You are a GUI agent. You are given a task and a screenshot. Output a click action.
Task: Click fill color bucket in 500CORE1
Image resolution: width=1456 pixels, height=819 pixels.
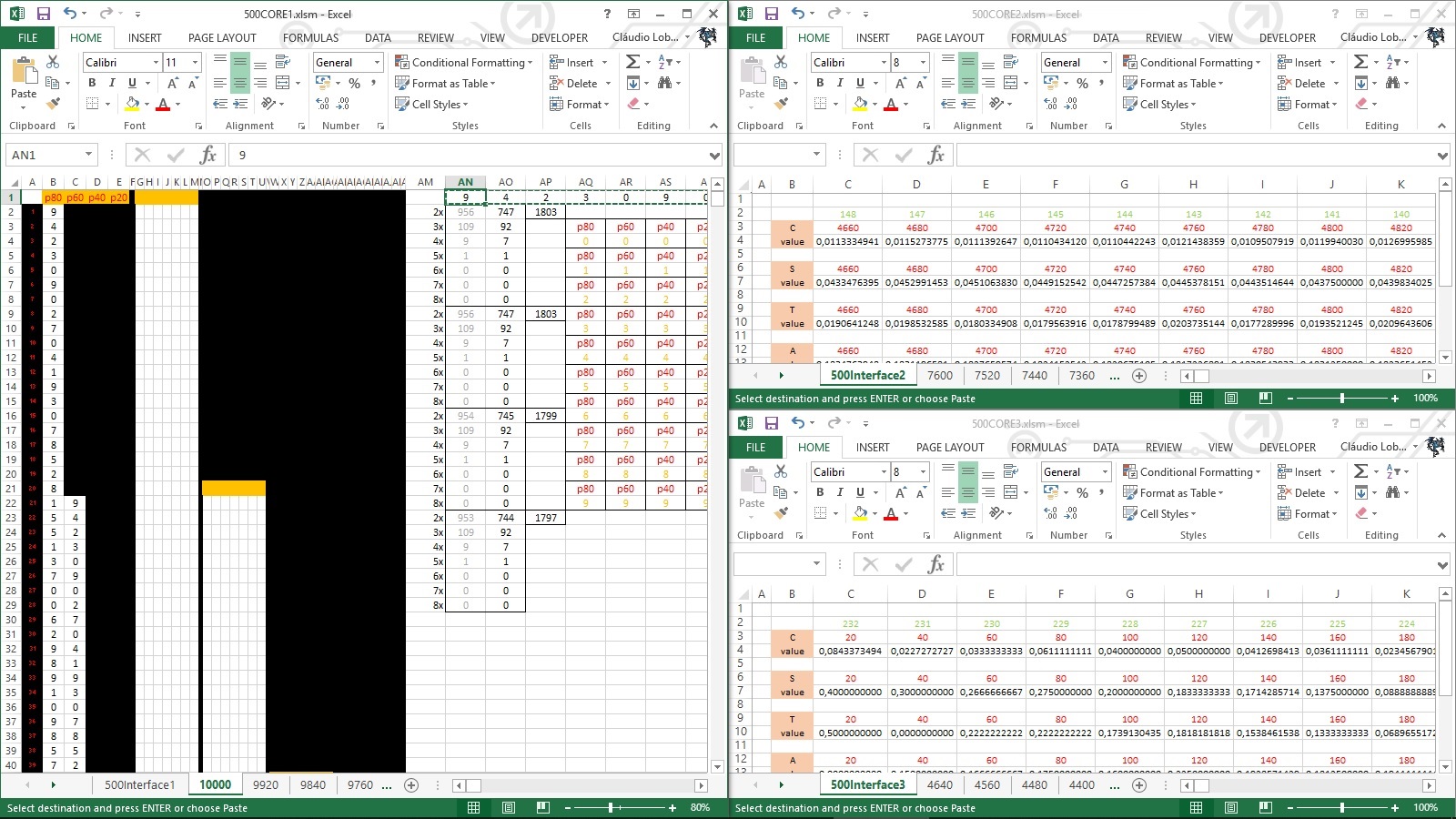(x=132, y=104)
